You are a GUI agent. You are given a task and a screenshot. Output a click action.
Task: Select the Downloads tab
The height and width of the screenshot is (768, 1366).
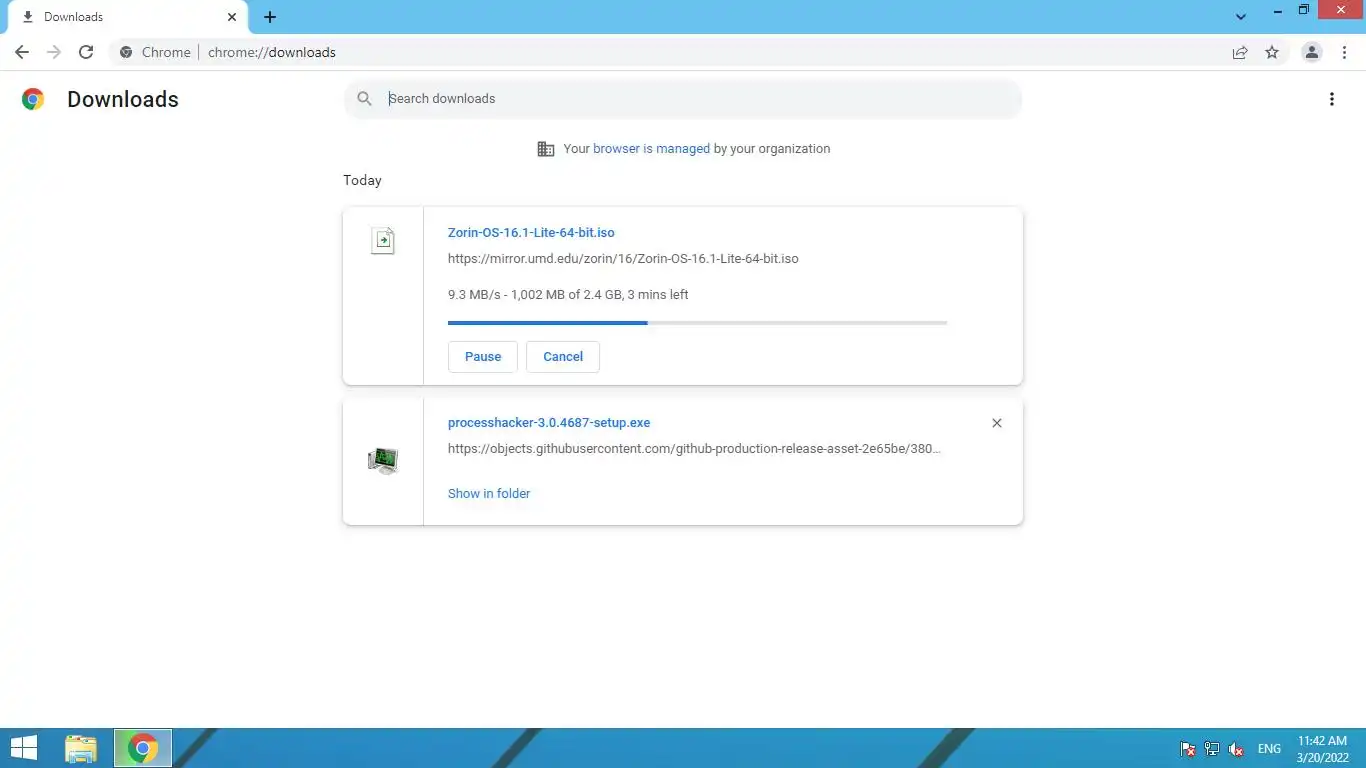pyautogui.click(x=127, y=17)
